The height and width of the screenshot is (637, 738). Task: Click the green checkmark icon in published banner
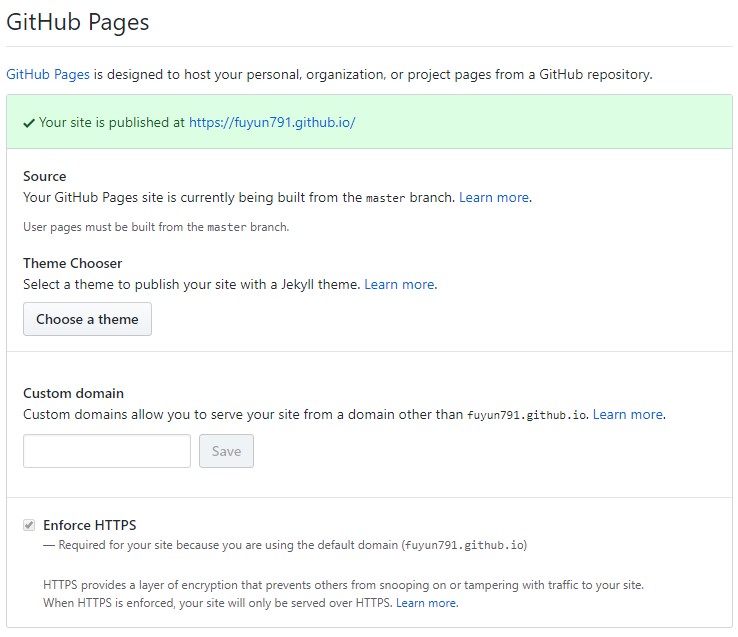[29, 123]
